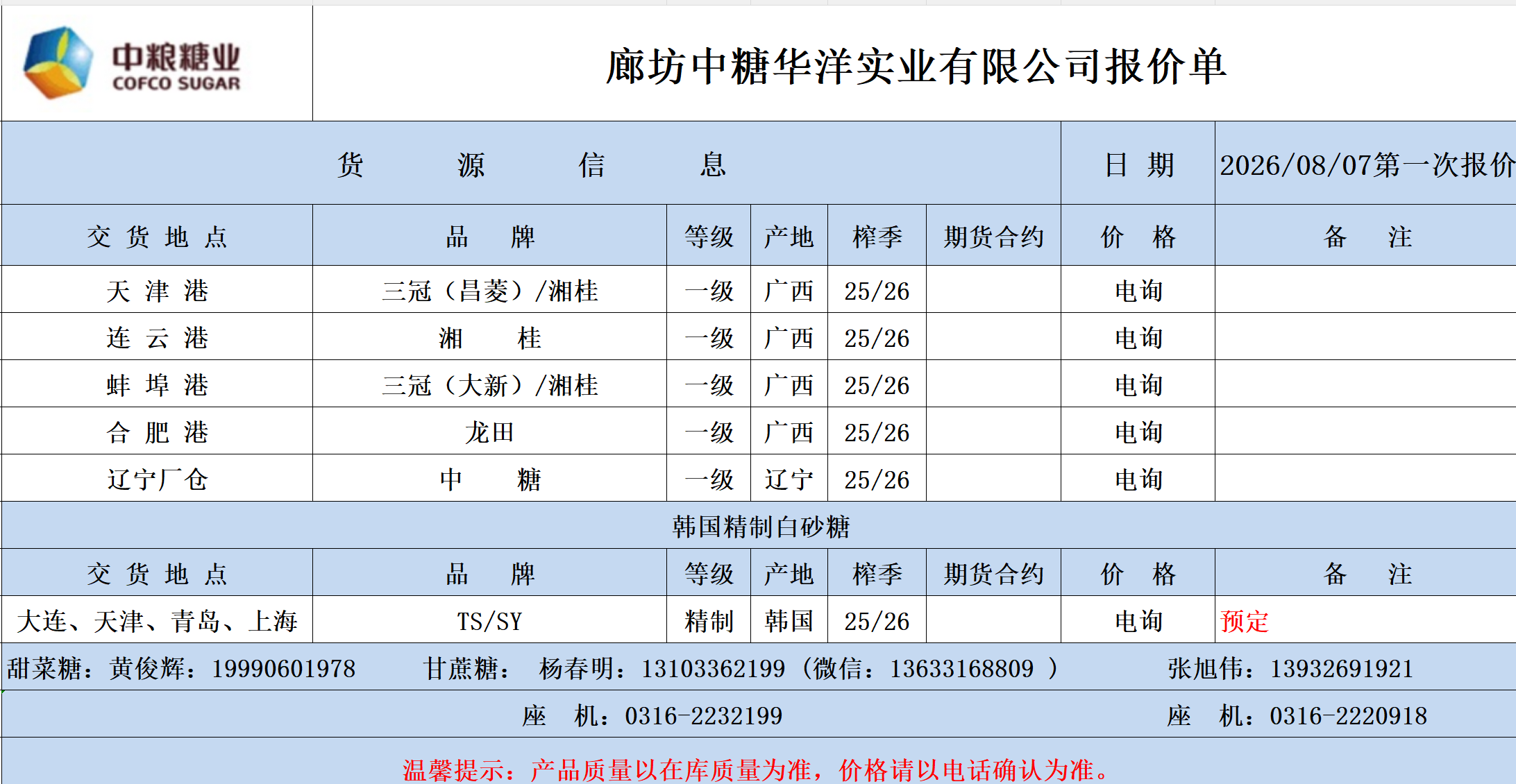Click the COFCO Sugar logo image
The height and width of the screenshot is (784, 1516).
(x=132, y=63)
